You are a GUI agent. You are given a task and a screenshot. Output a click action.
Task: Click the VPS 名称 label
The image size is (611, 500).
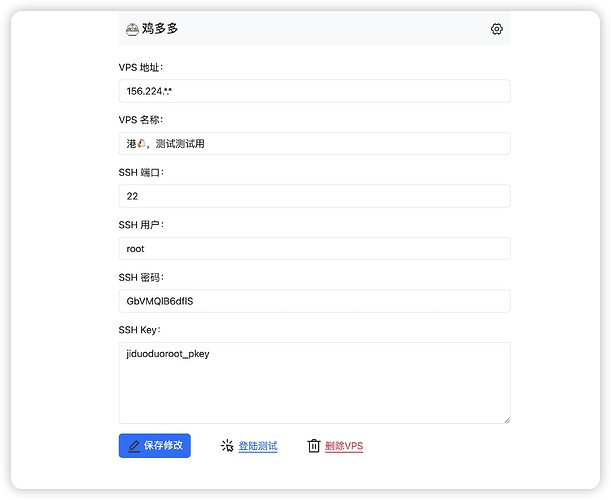pyautogui.click(x=141, y=120)
